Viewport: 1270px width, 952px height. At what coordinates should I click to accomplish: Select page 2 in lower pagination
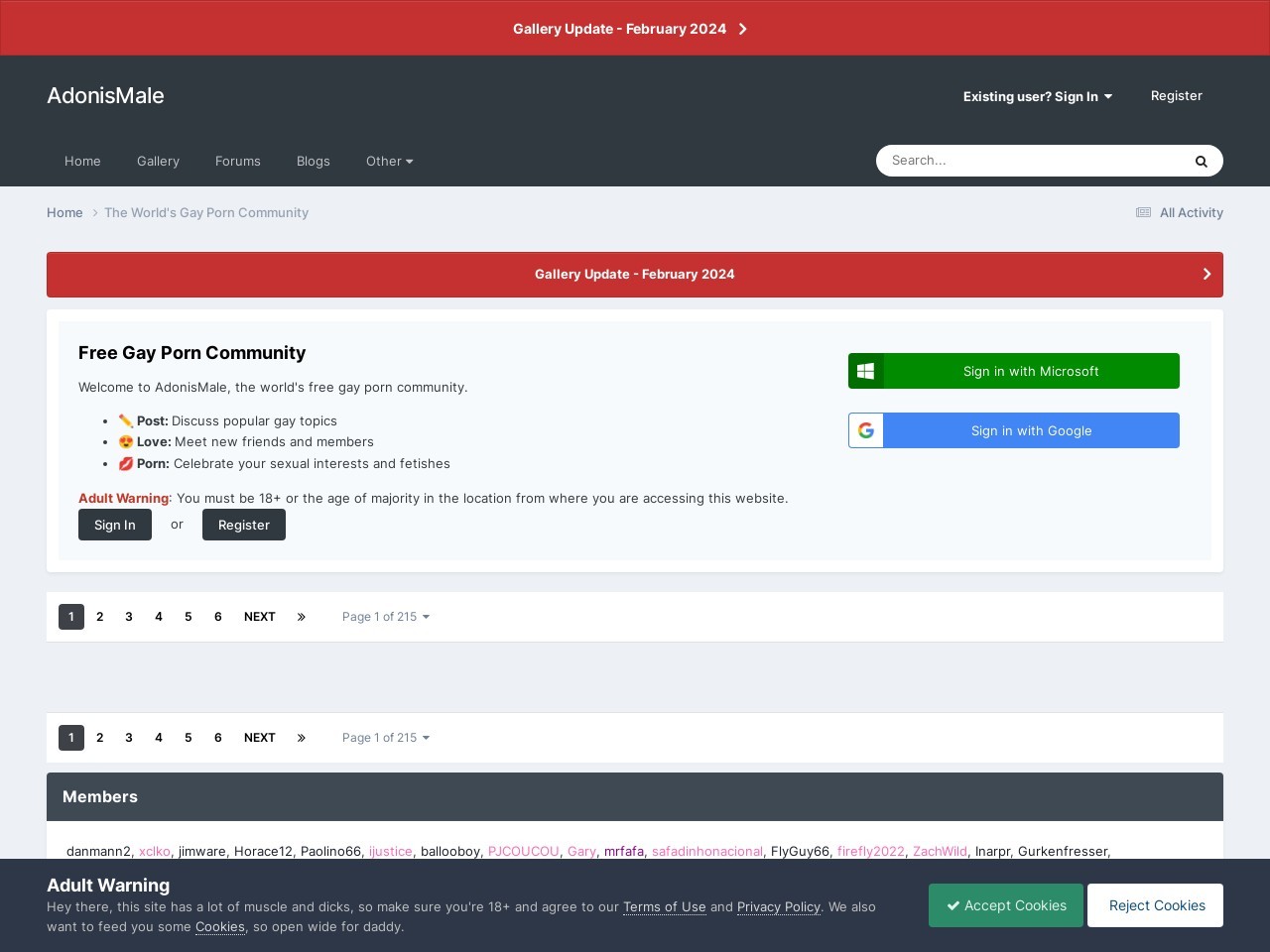point(100,738)
